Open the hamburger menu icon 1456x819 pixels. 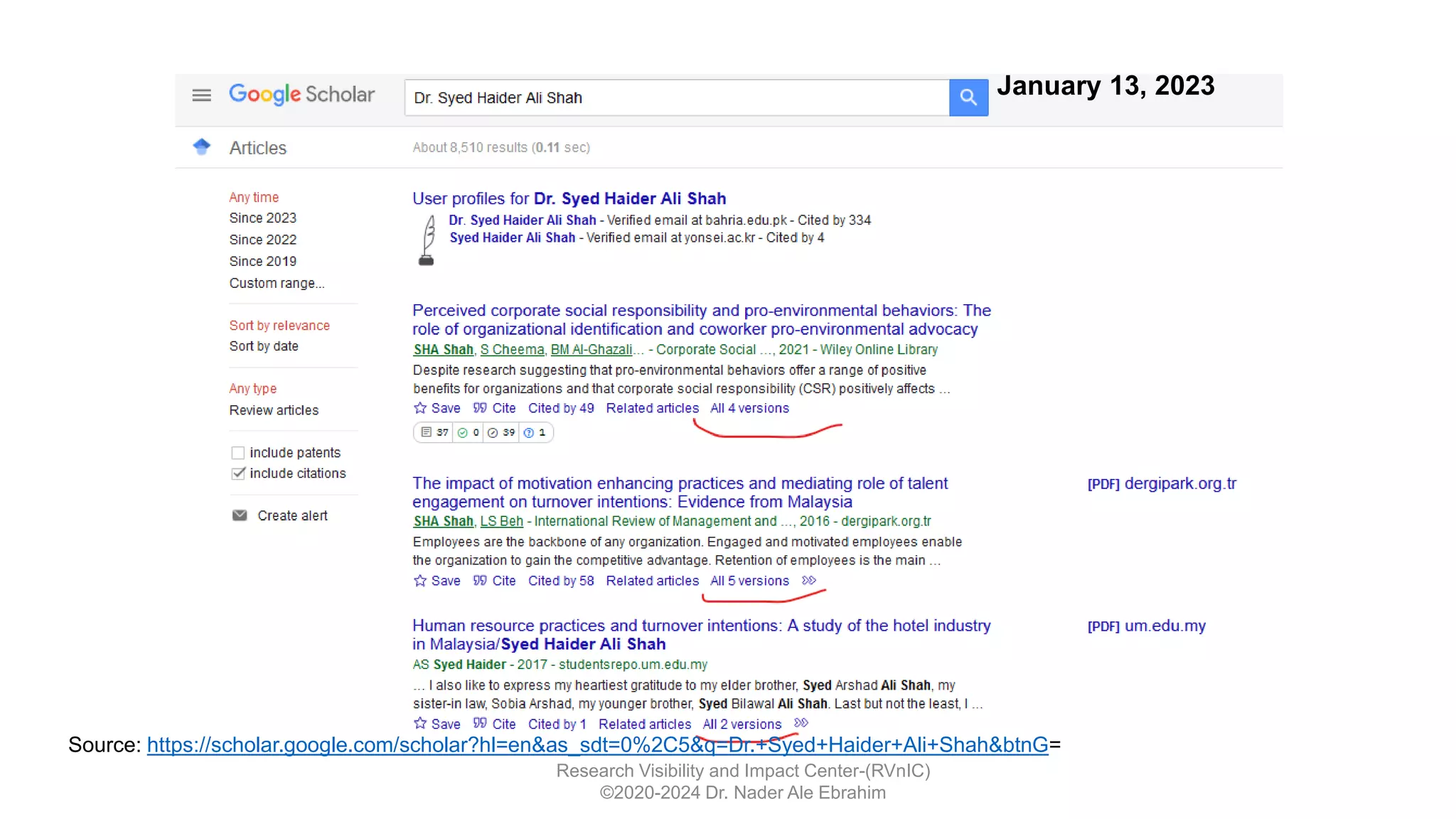pyautogui.click(x=202, y=95)
